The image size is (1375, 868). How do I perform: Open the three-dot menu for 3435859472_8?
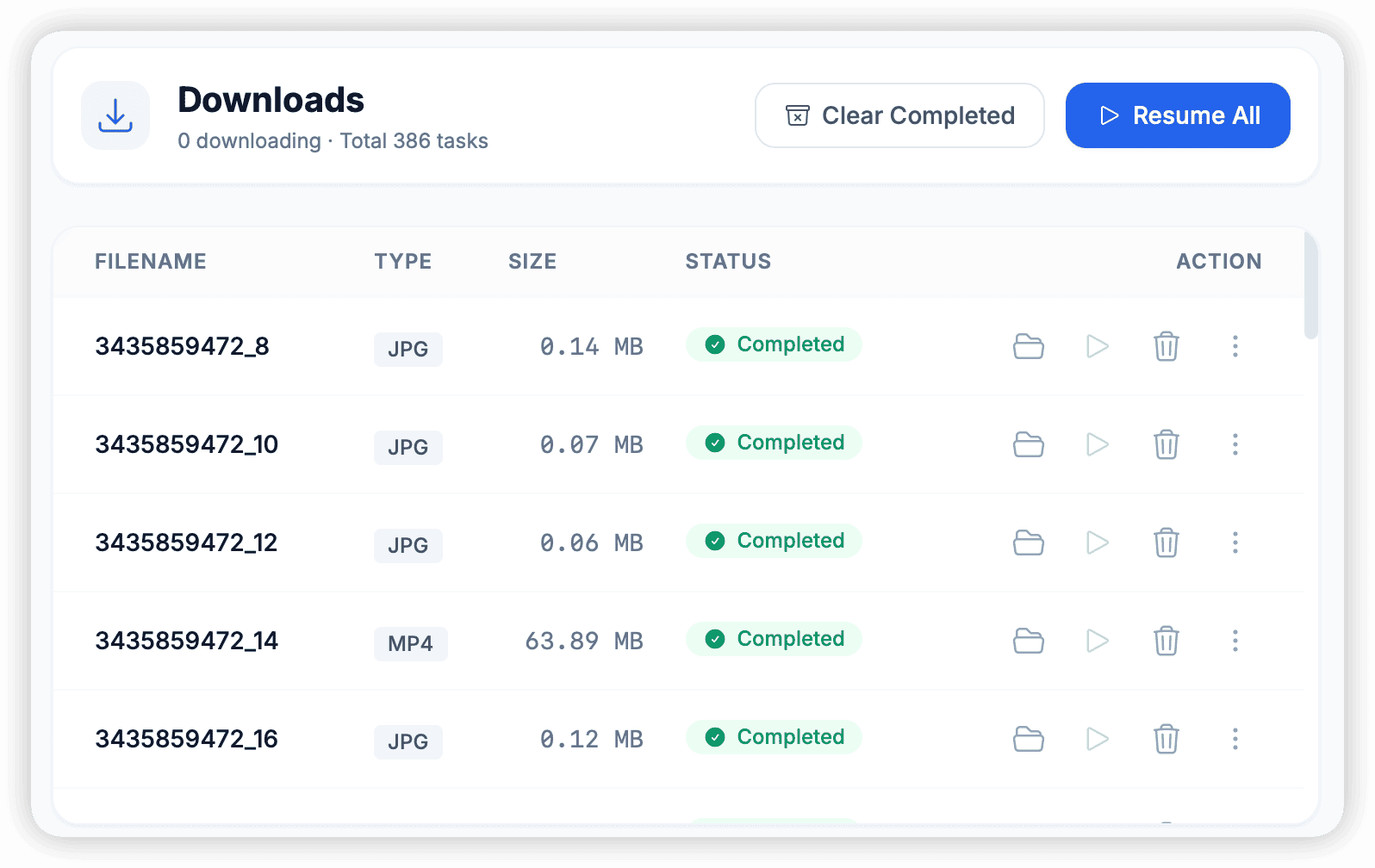pyautogui.click(x=1235, y=346)
